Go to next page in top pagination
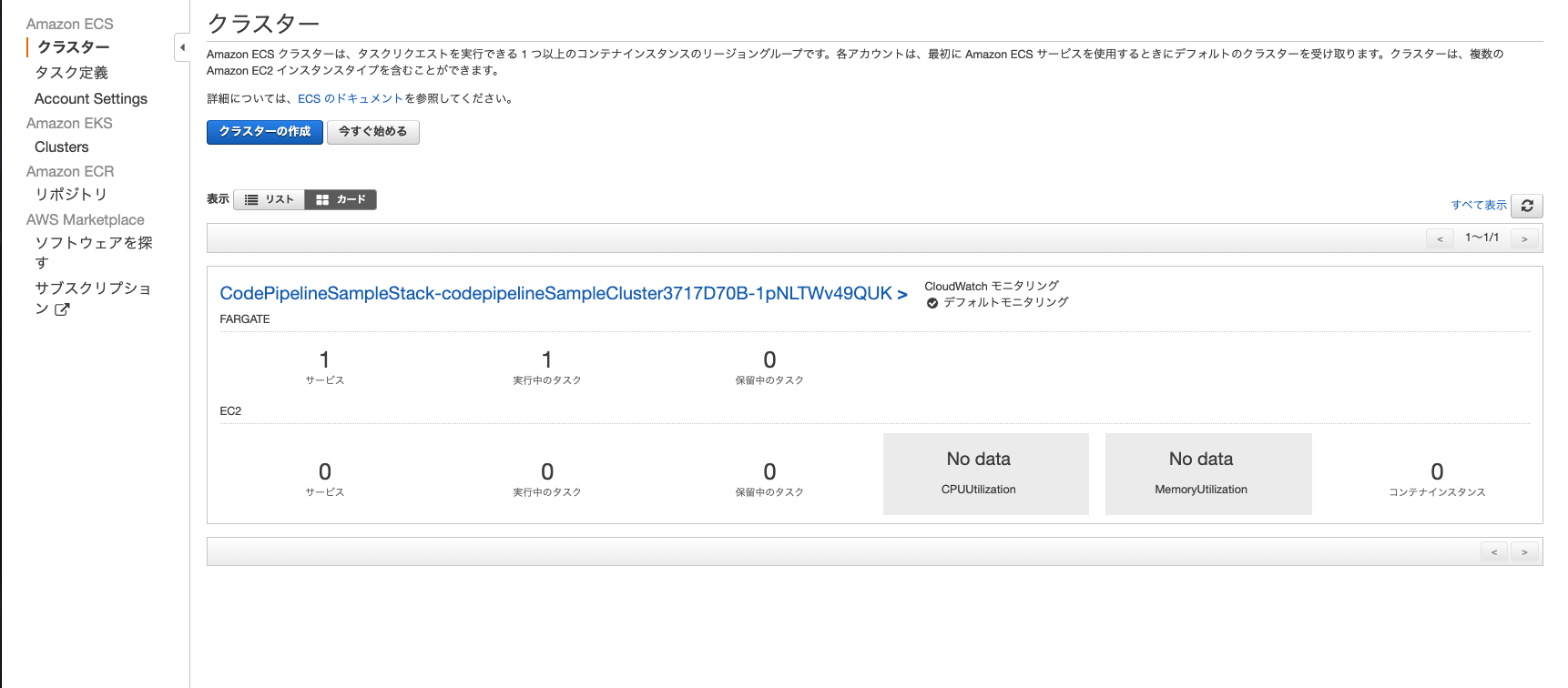Viewport: 1568px width, 688px height. [1524, 238]
